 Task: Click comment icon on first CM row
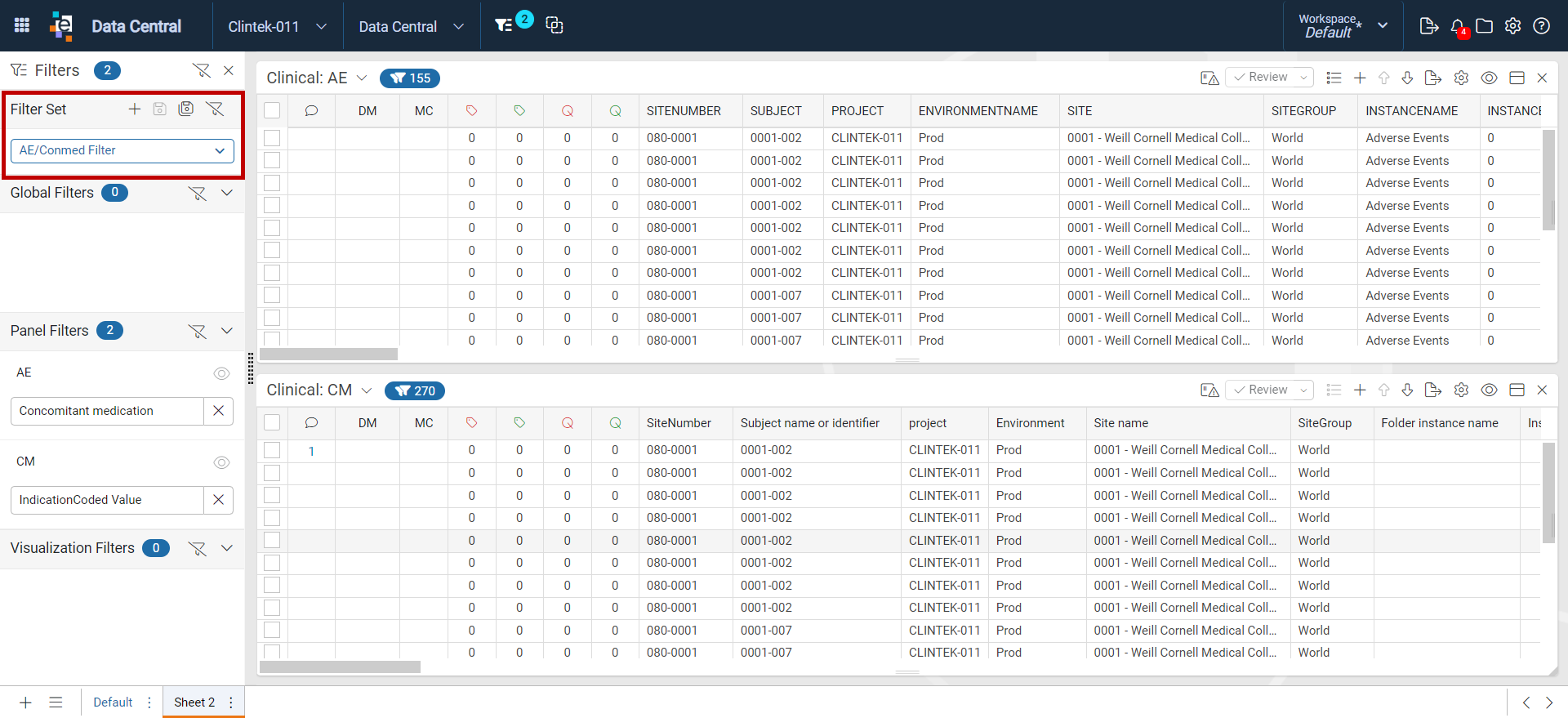[311, 451]
